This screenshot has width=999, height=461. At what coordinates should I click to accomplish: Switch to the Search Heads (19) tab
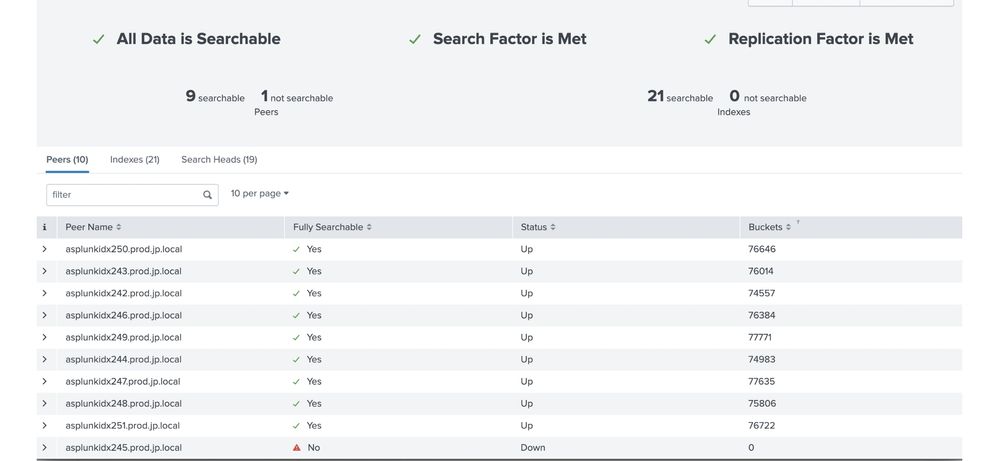219,160
